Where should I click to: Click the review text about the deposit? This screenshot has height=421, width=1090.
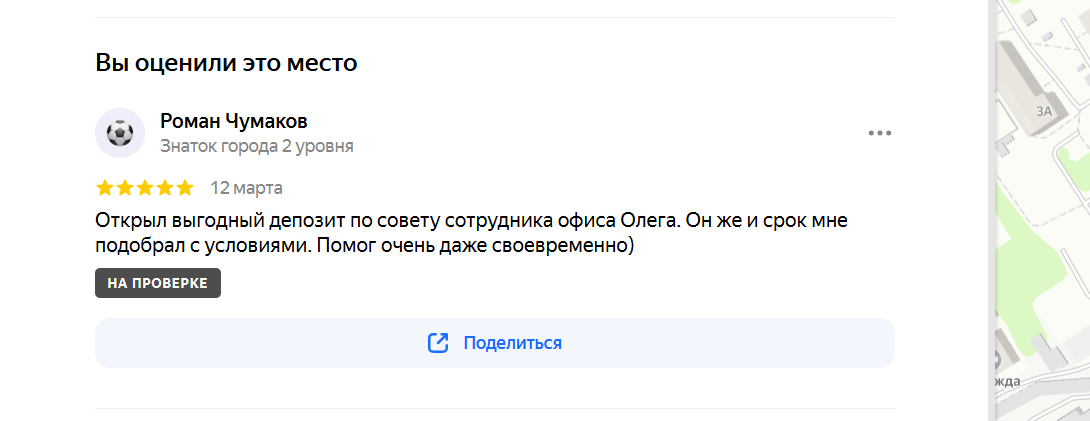click(471, 233)
